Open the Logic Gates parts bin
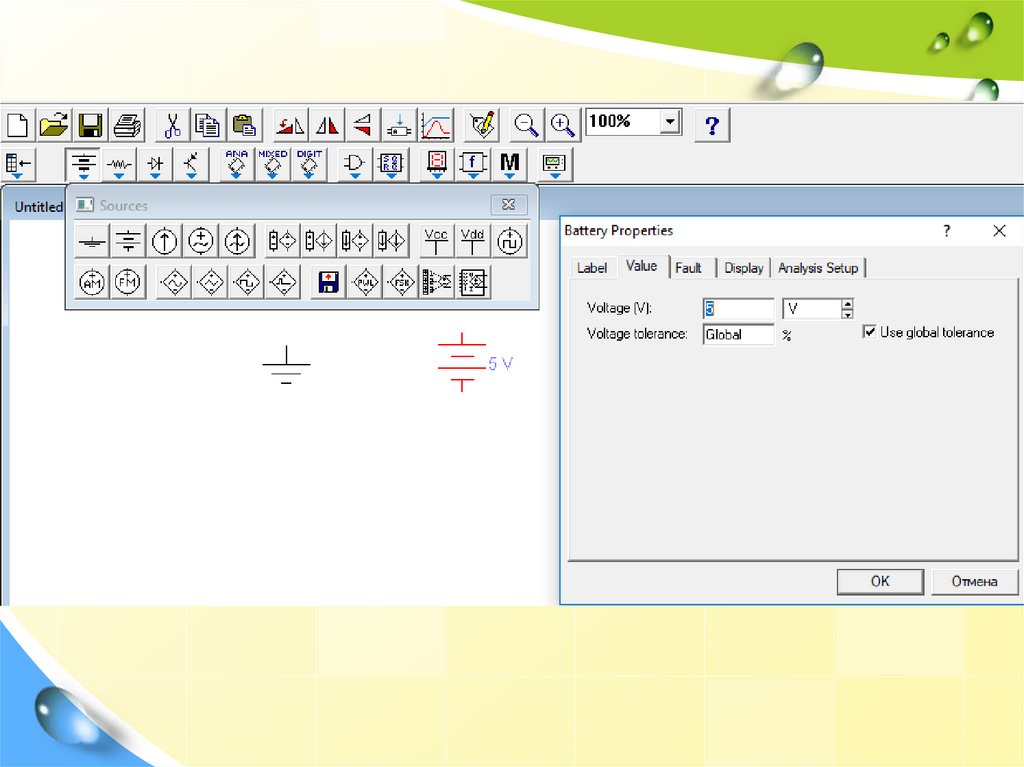Image resolution: width=1024 pixels, height=767 pixels. pyautogui.click(x=354, y=163)
